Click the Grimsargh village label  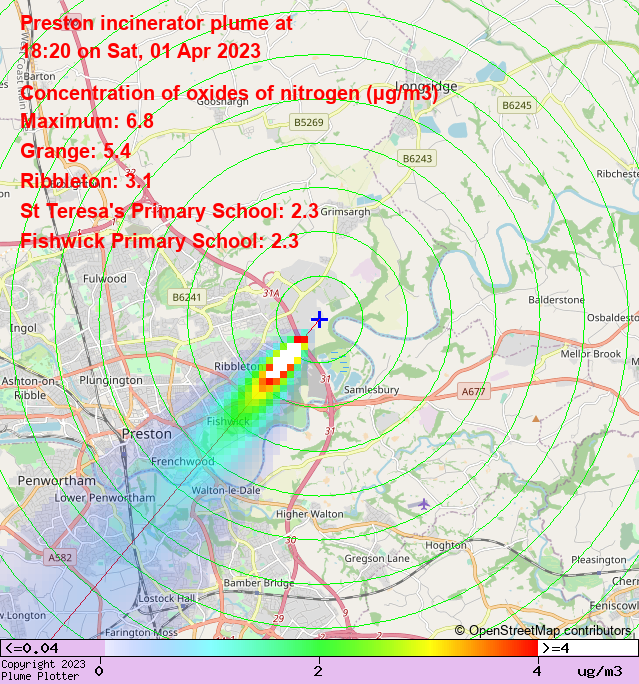[x=345, y=212]
